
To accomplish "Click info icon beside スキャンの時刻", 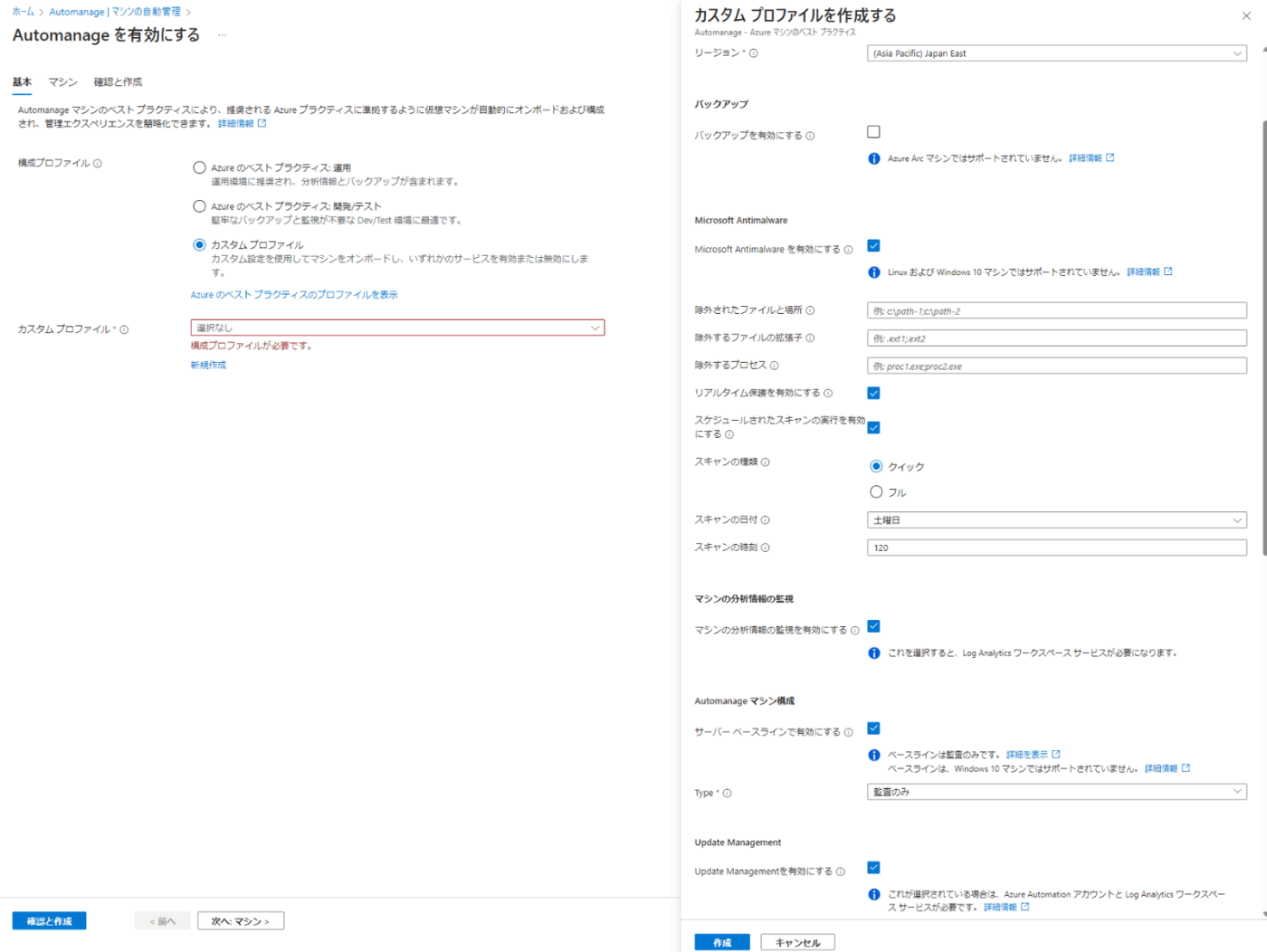I will pos(765,547).
